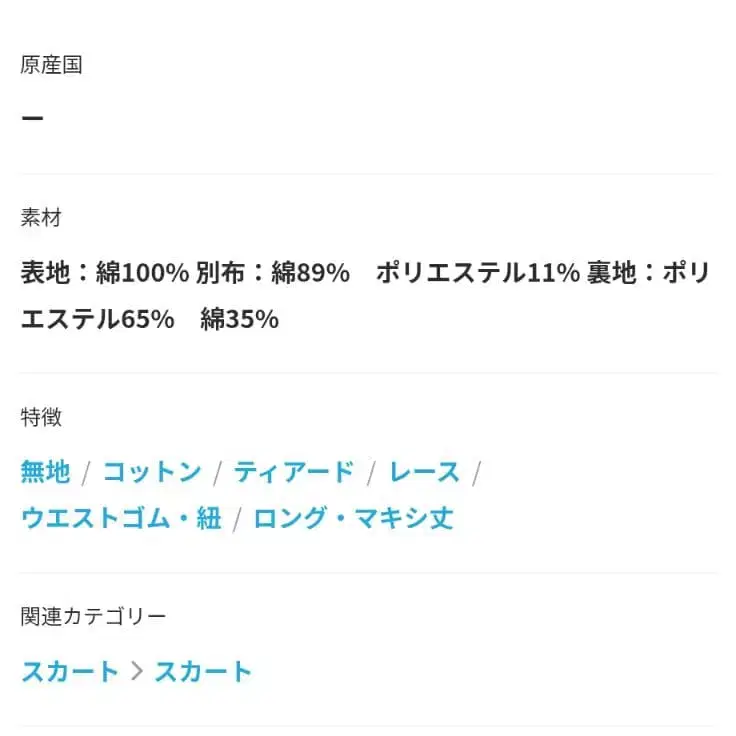The image size is (736, 736).
Task: Click the 表地：綿100% material text
Action: coord(105,272)
